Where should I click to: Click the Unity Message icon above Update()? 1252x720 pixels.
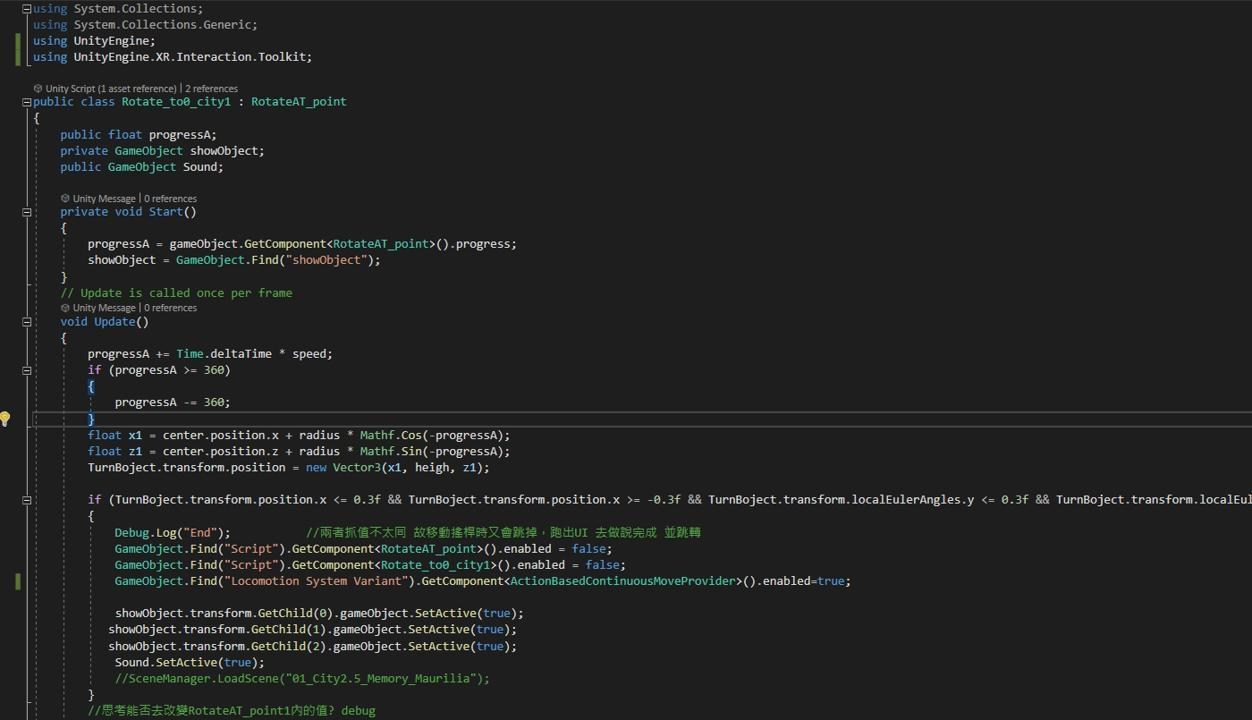(x=64, y=307)
